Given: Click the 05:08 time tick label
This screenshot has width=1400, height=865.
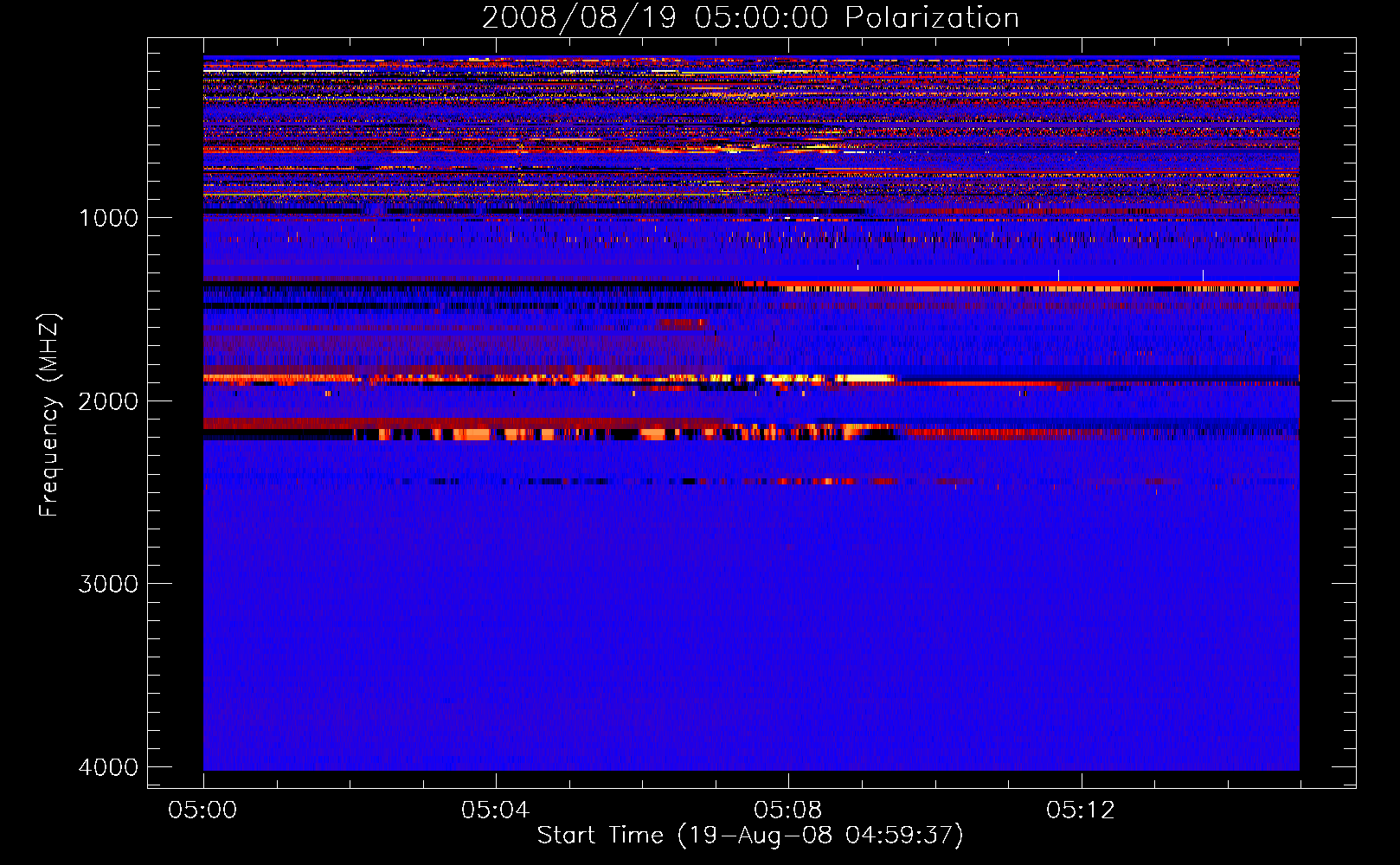Looking at the screenshot, I should point(787,811).
